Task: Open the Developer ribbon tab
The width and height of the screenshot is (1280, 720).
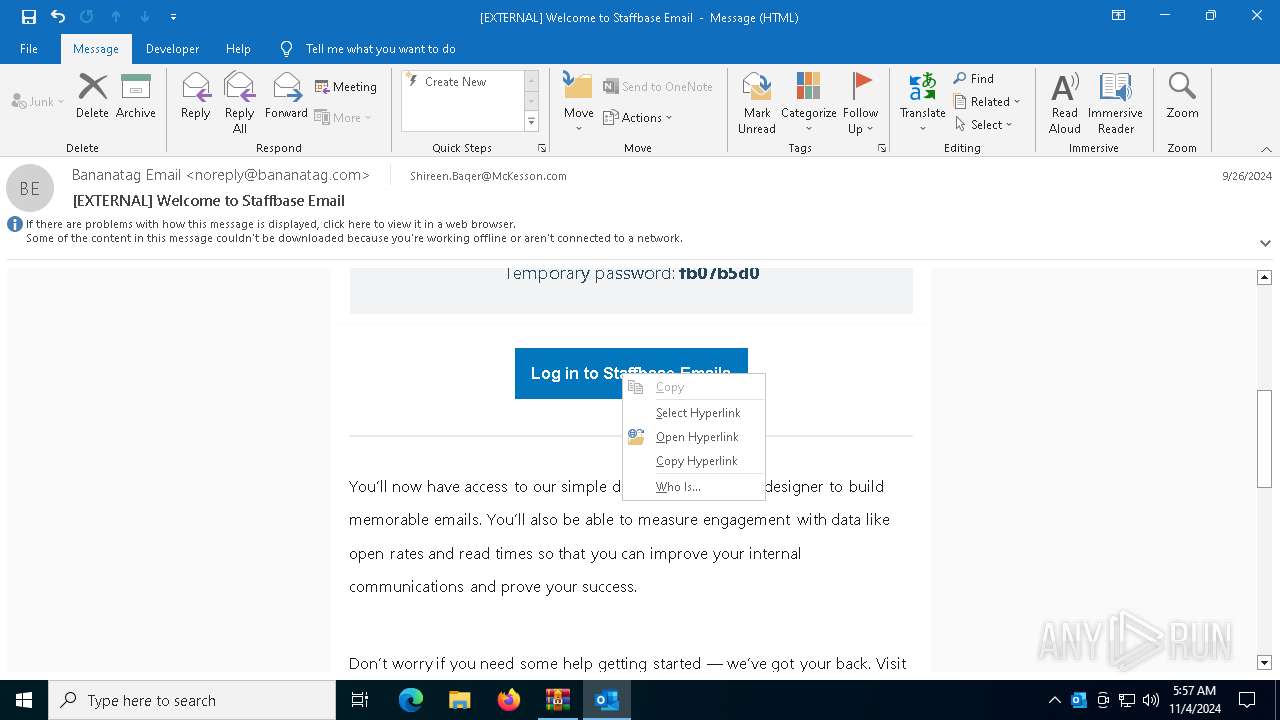Action: pos(172,49)
